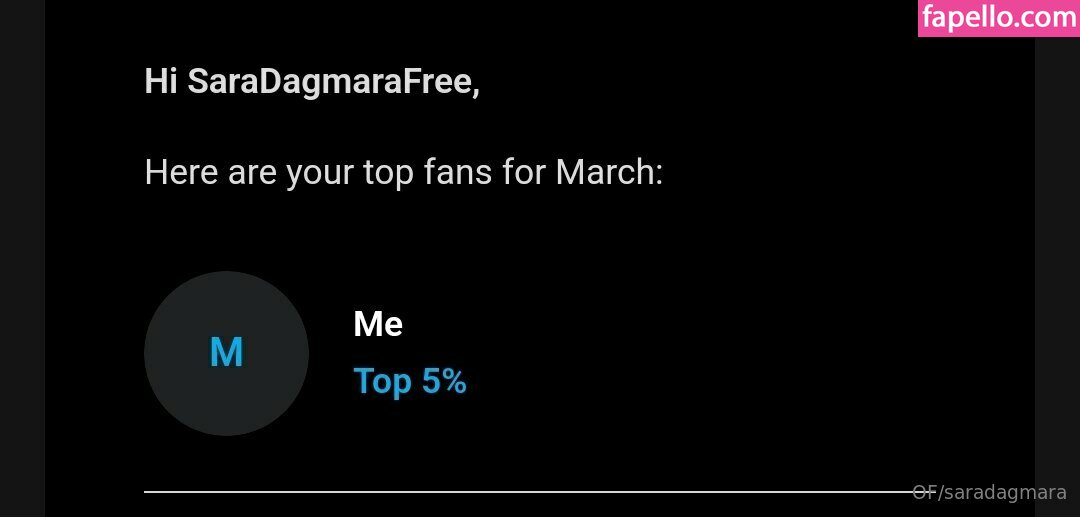Click the comma after SaraDagmaraFree

coord(476,90)
